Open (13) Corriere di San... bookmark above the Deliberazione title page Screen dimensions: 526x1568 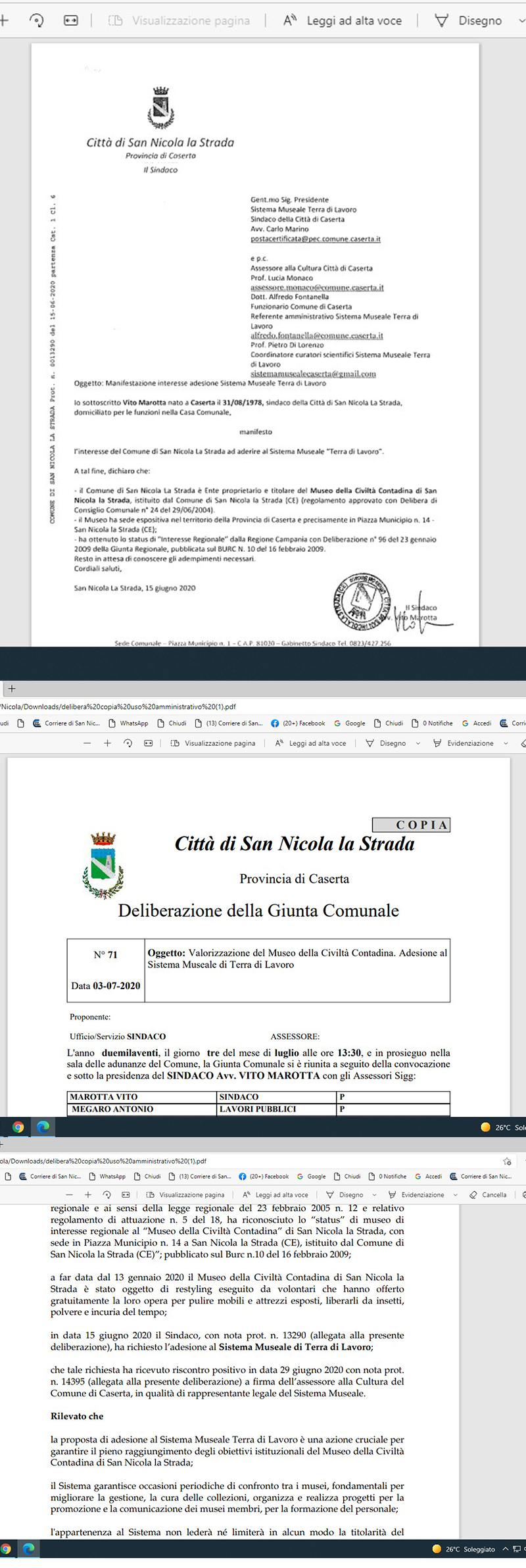[228, 723]
